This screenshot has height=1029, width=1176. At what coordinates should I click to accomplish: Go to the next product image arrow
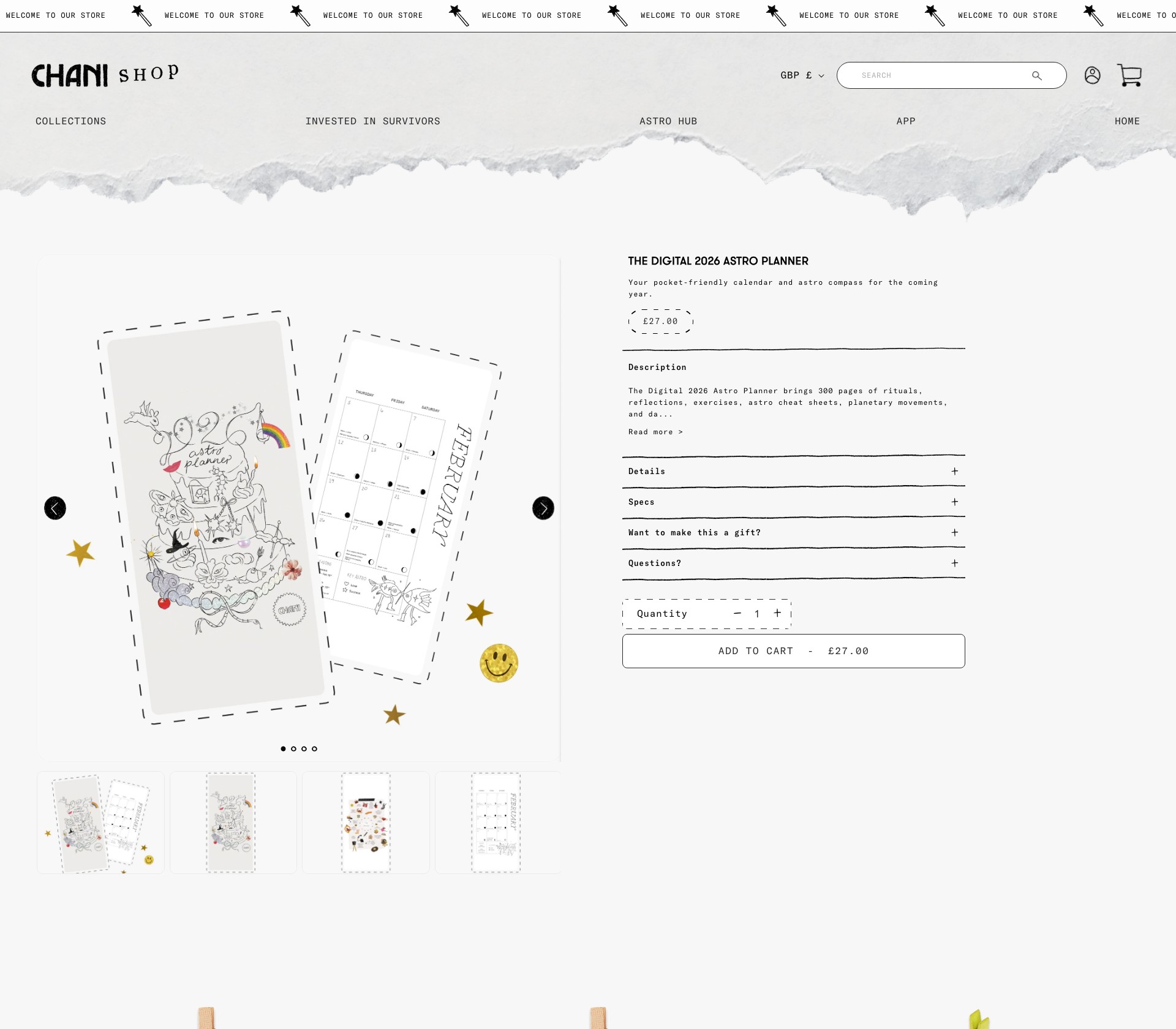tap(543, 508)
